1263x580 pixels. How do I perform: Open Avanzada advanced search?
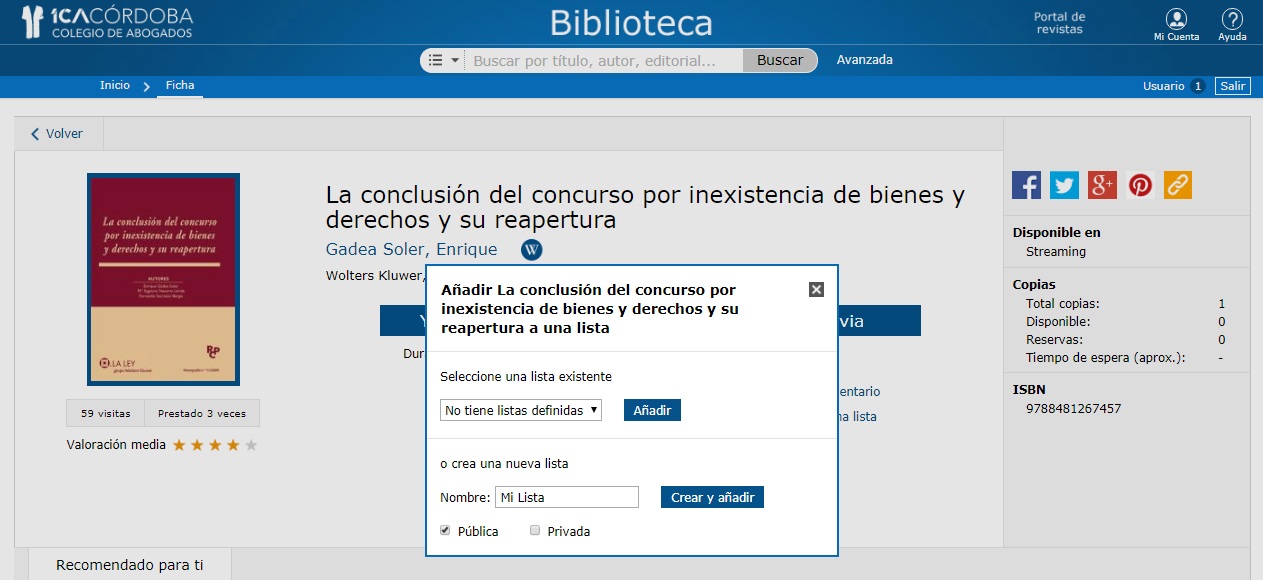coord(865,60)
